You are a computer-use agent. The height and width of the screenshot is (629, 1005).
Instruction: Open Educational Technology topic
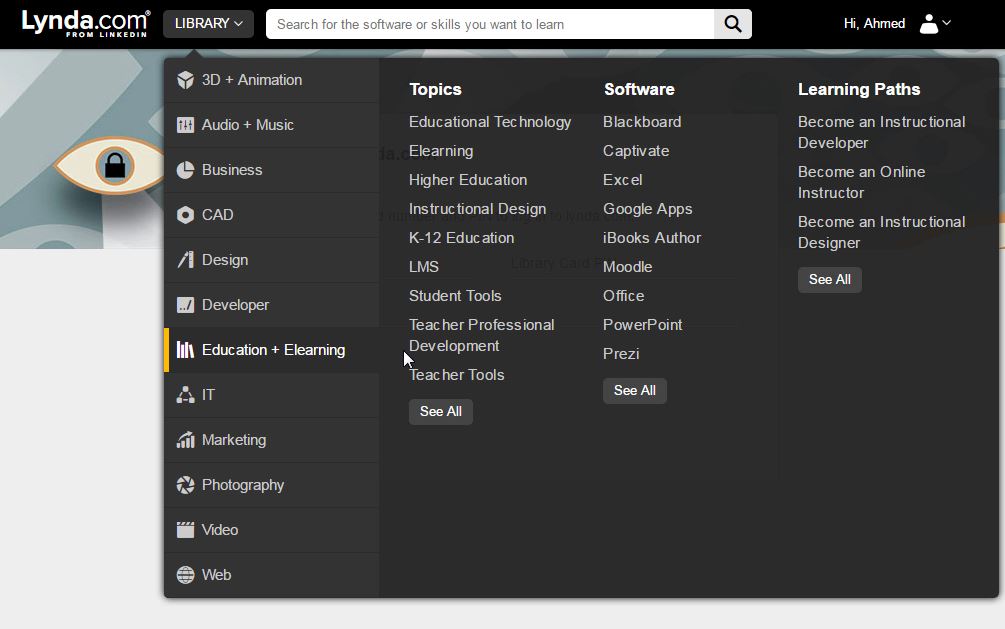(x=490, y=122)
